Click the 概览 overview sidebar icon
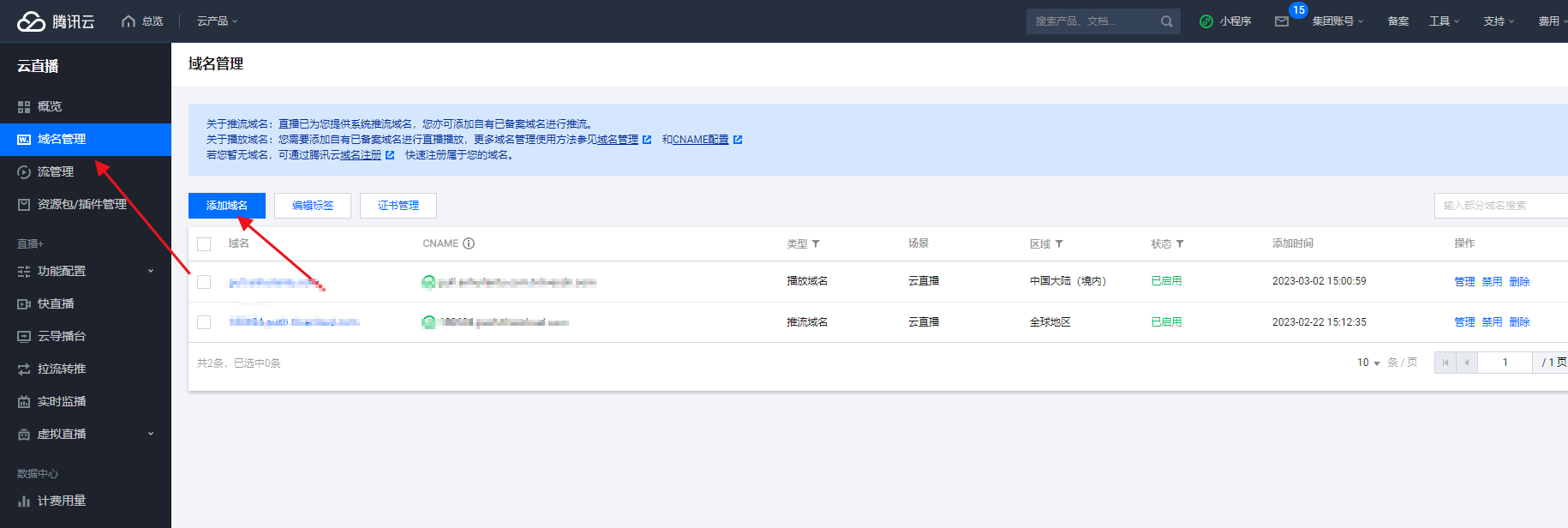 [x=24, y=107]
